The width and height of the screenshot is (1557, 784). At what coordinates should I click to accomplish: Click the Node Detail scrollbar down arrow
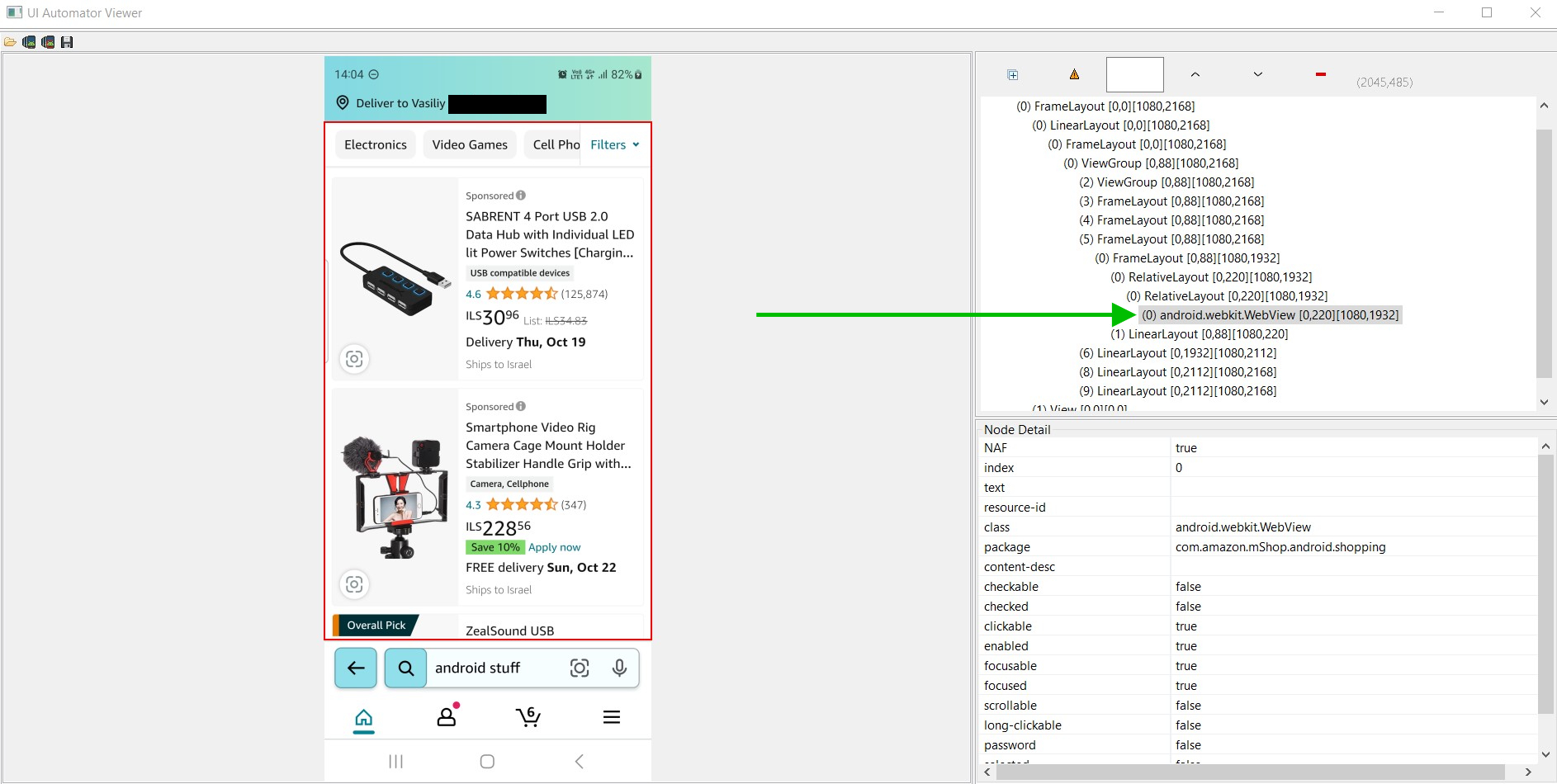click(1545, 754)
